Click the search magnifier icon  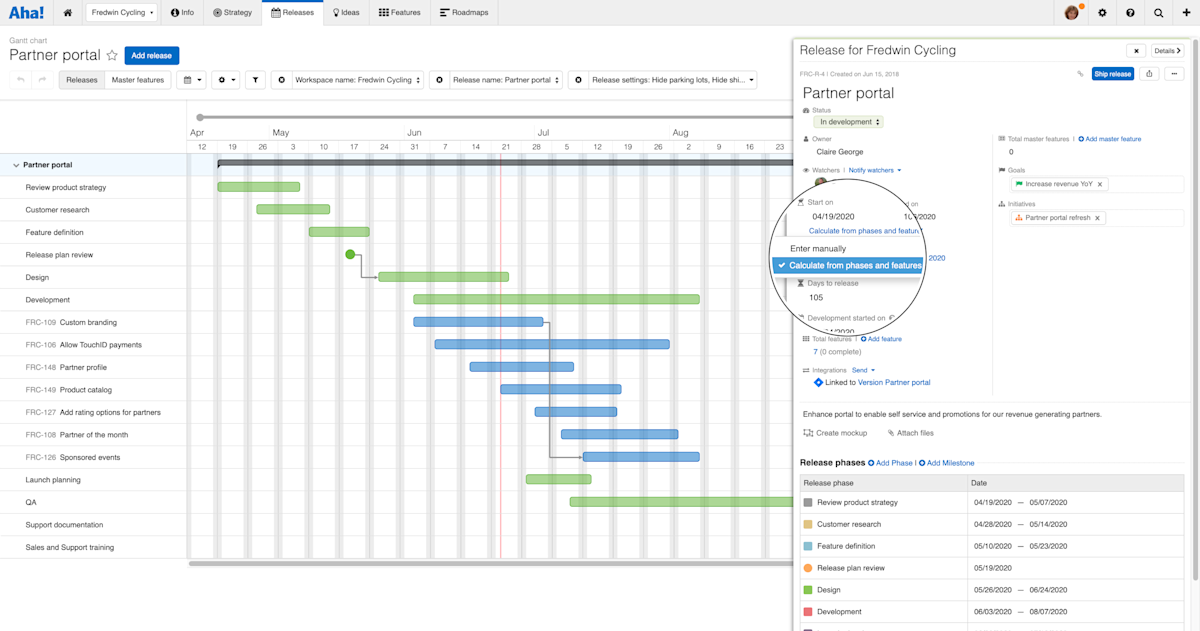coord(1158,13)
